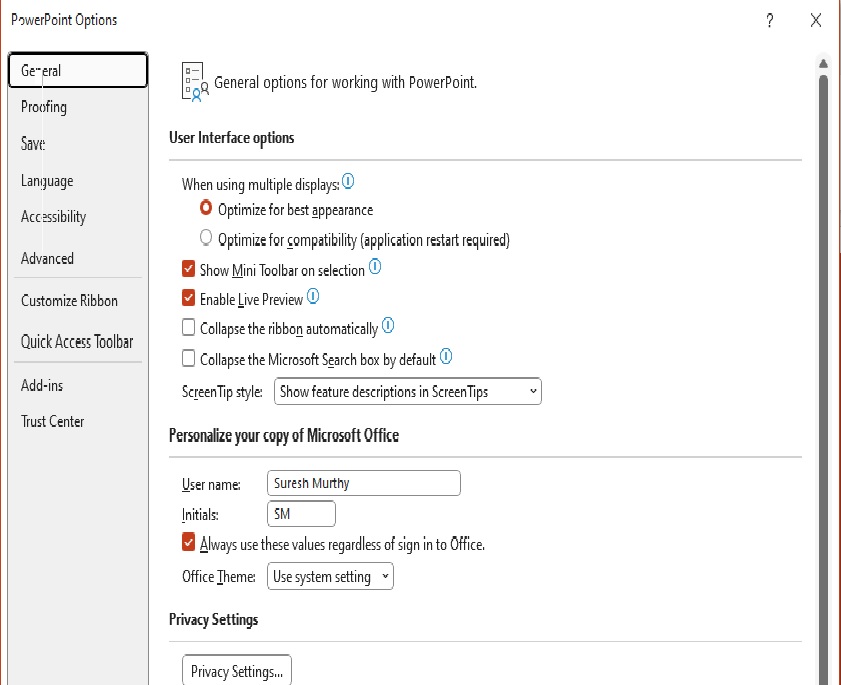
Task: Uncheck Always use these values checkbox
Action: 188,542
